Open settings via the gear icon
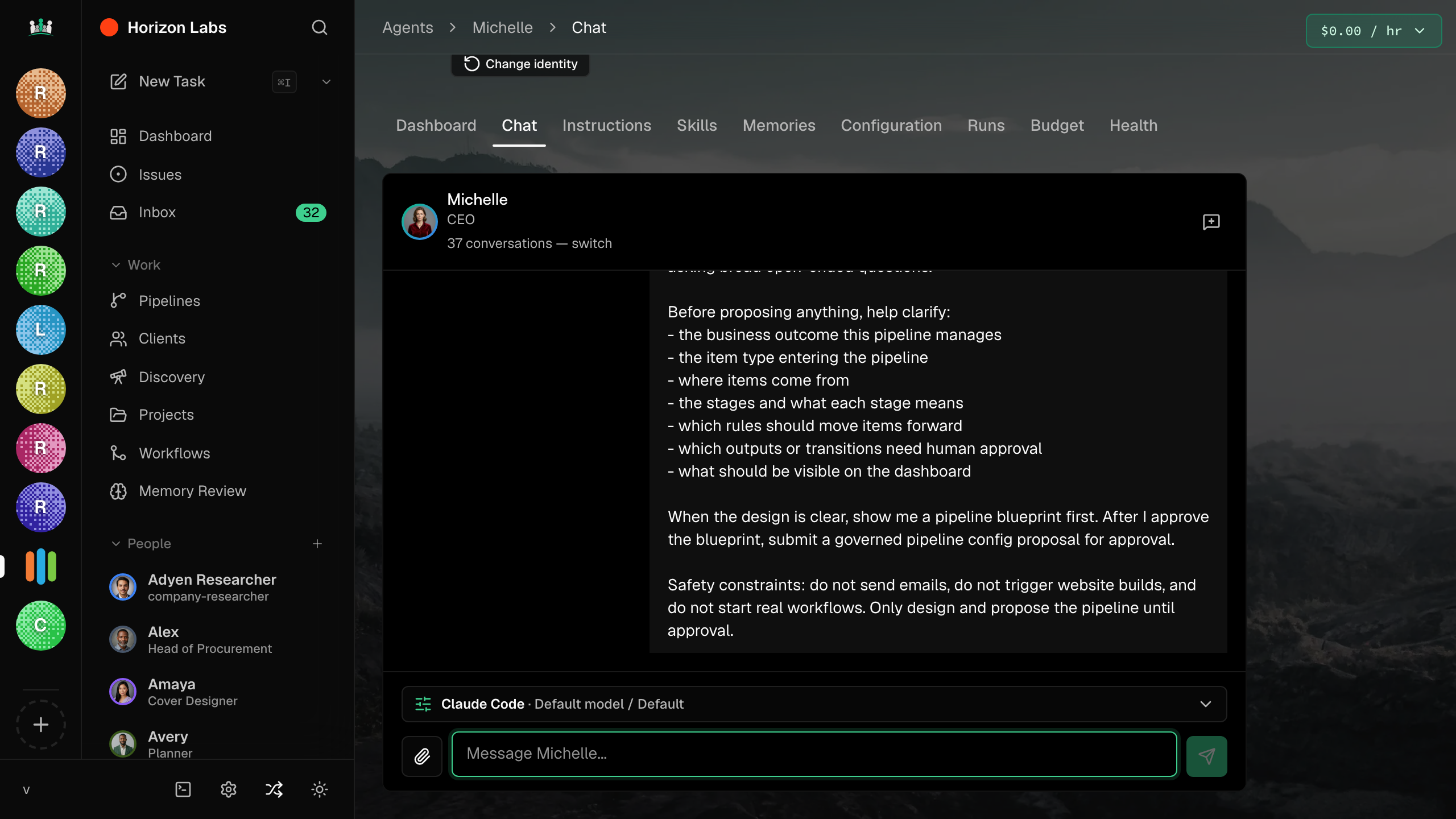 229,789
